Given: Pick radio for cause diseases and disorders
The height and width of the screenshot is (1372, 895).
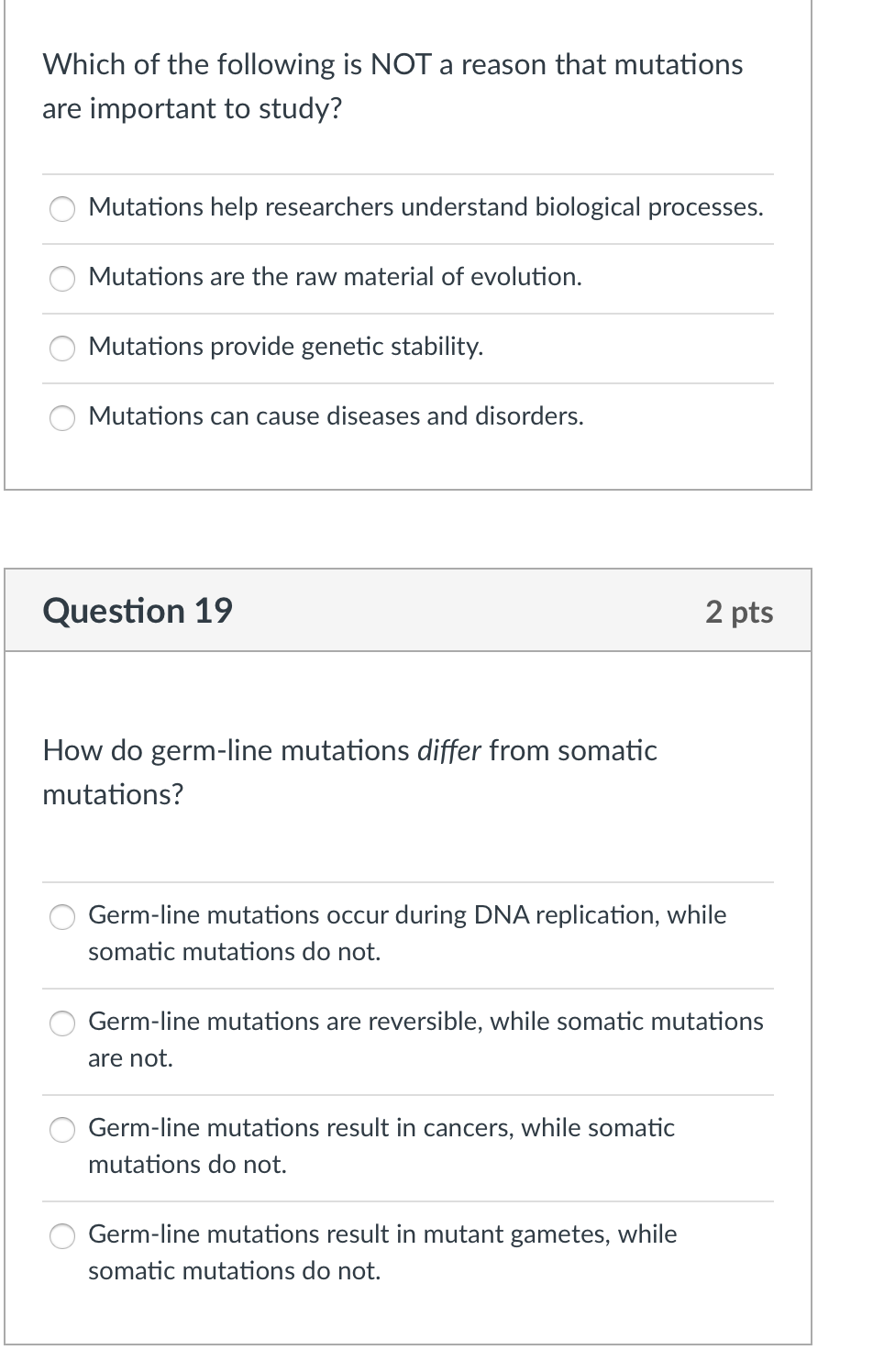Looking at the screenshot, I should tap(62, 418).
